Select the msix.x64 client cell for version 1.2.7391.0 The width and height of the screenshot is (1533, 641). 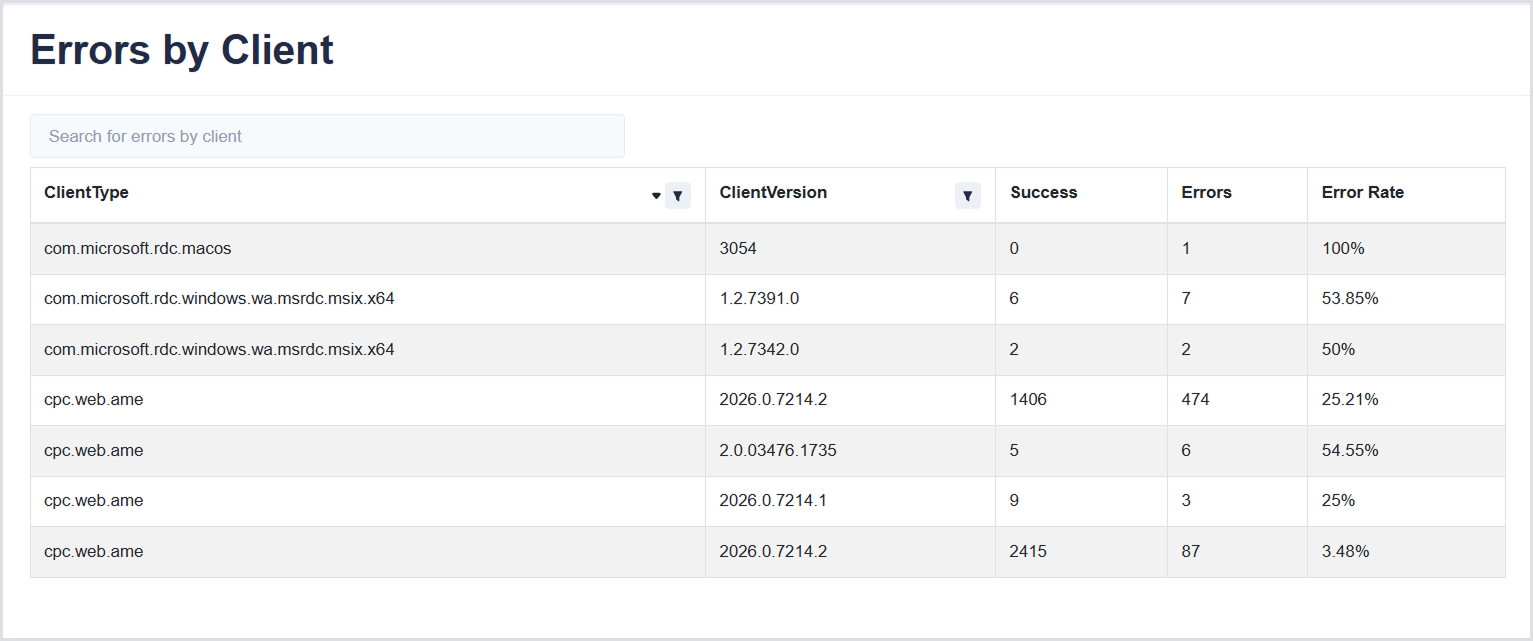[x=368, y=299]
